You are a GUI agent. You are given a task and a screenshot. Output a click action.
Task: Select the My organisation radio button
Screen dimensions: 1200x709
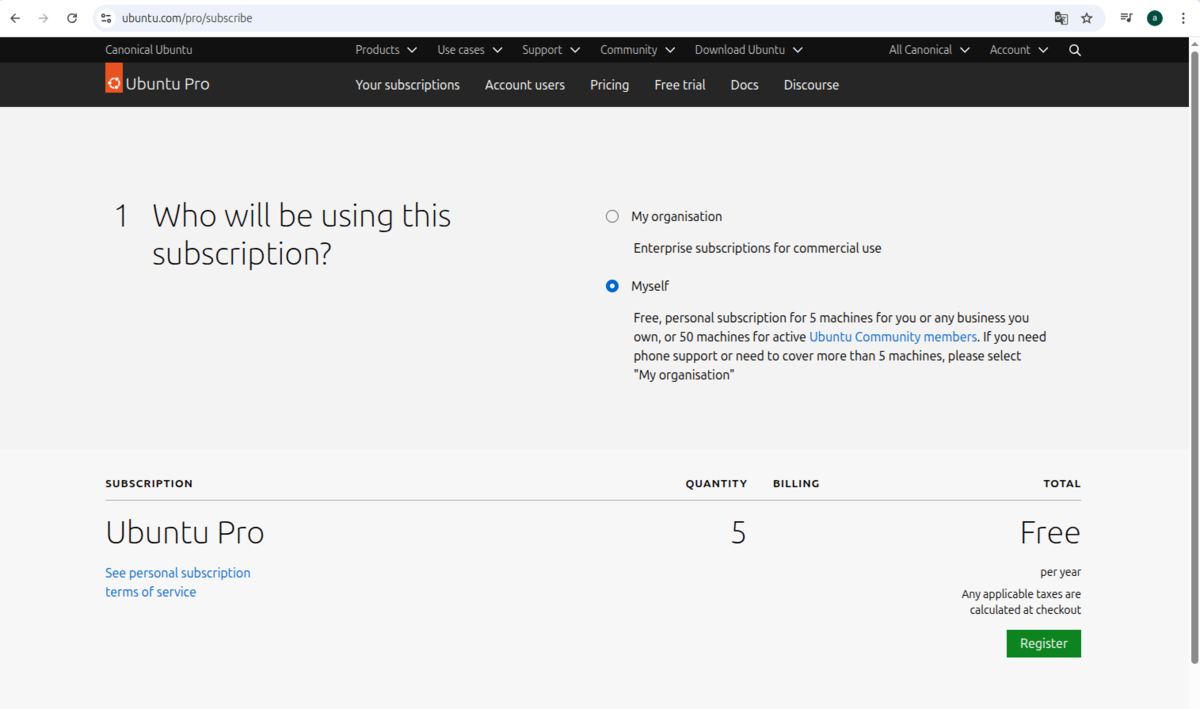[x=612, y=216]
